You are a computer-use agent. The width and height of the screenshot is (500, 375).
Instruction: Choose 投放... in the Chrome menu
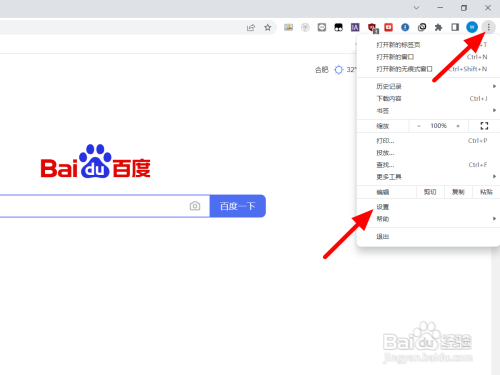[428, 153]
